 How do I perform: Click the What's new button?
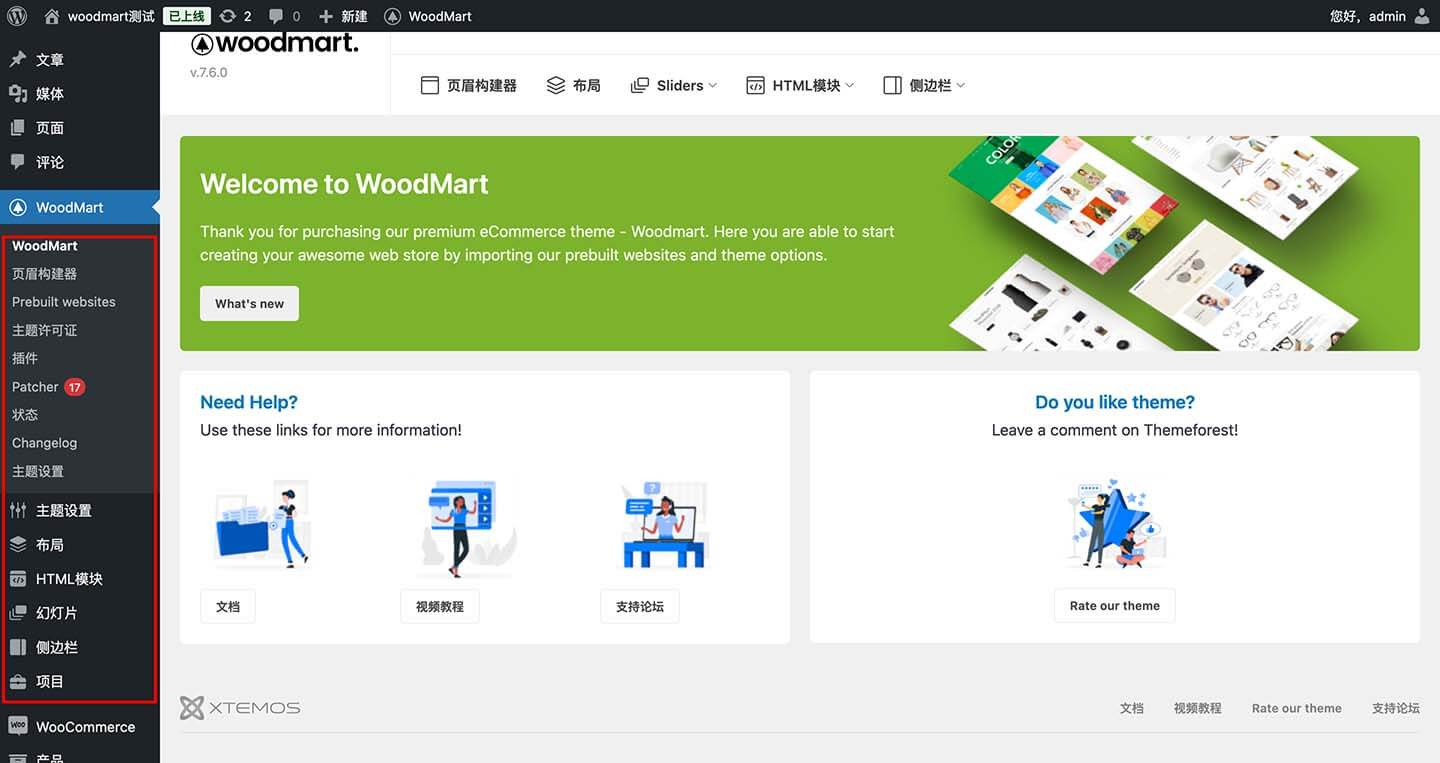tap(249, 304)
